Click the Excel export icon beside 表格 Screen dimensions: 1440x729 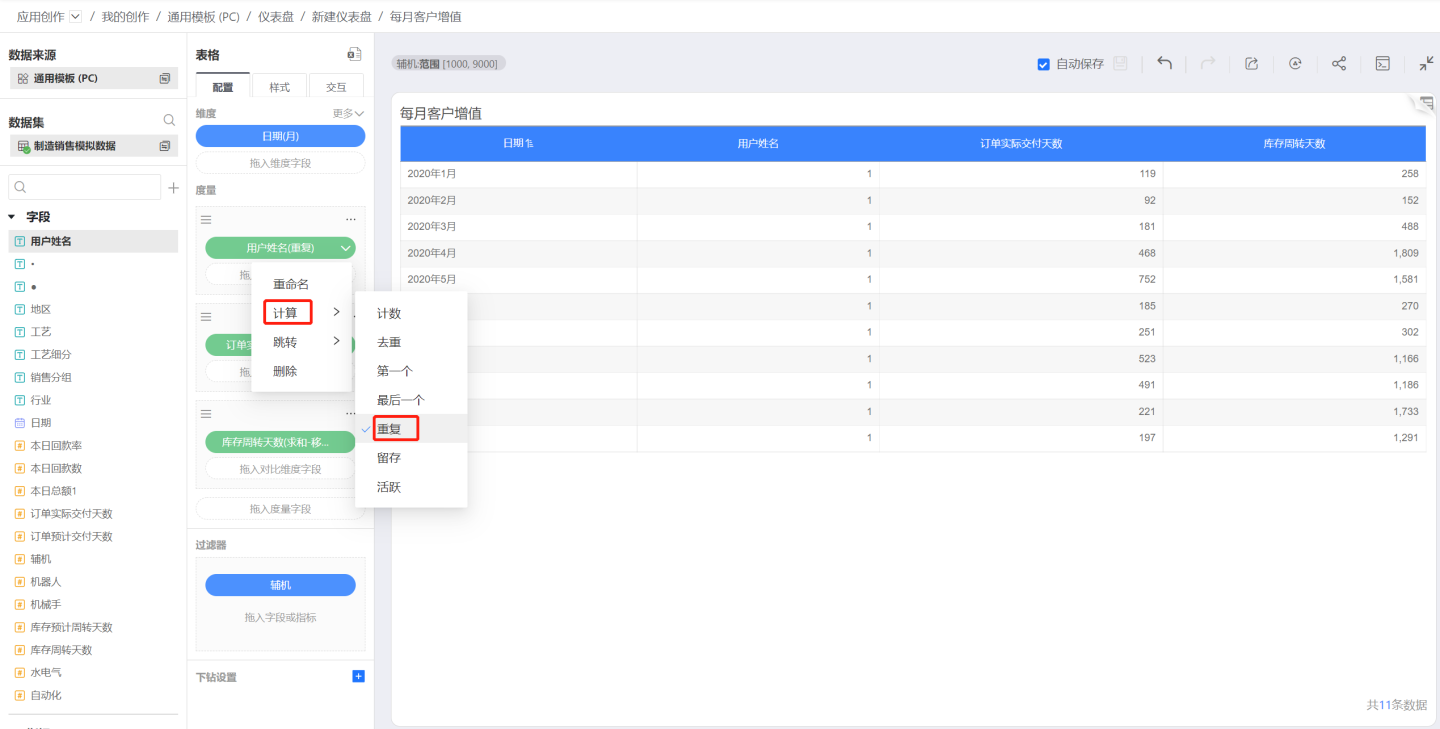point(354,55)
